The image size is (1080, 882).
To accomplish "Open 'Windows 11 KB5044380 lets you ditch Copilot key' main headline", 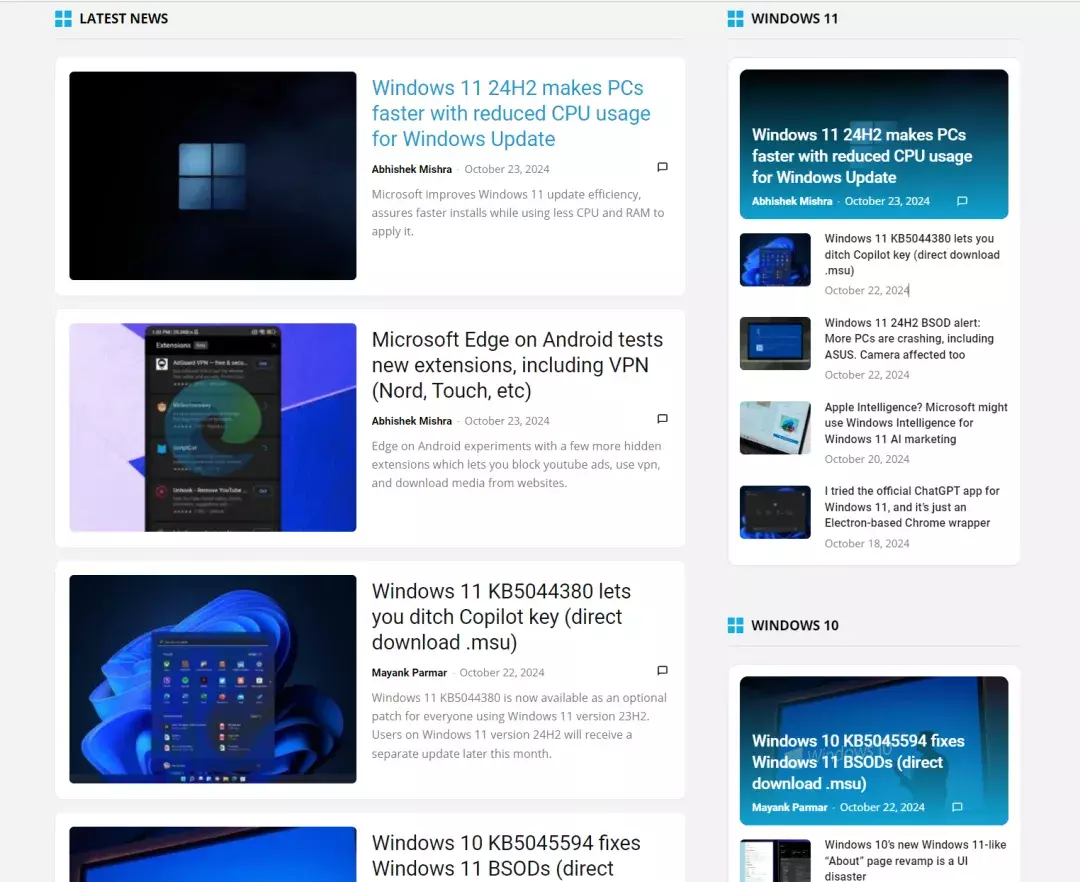I will click(x=501, y=617).
